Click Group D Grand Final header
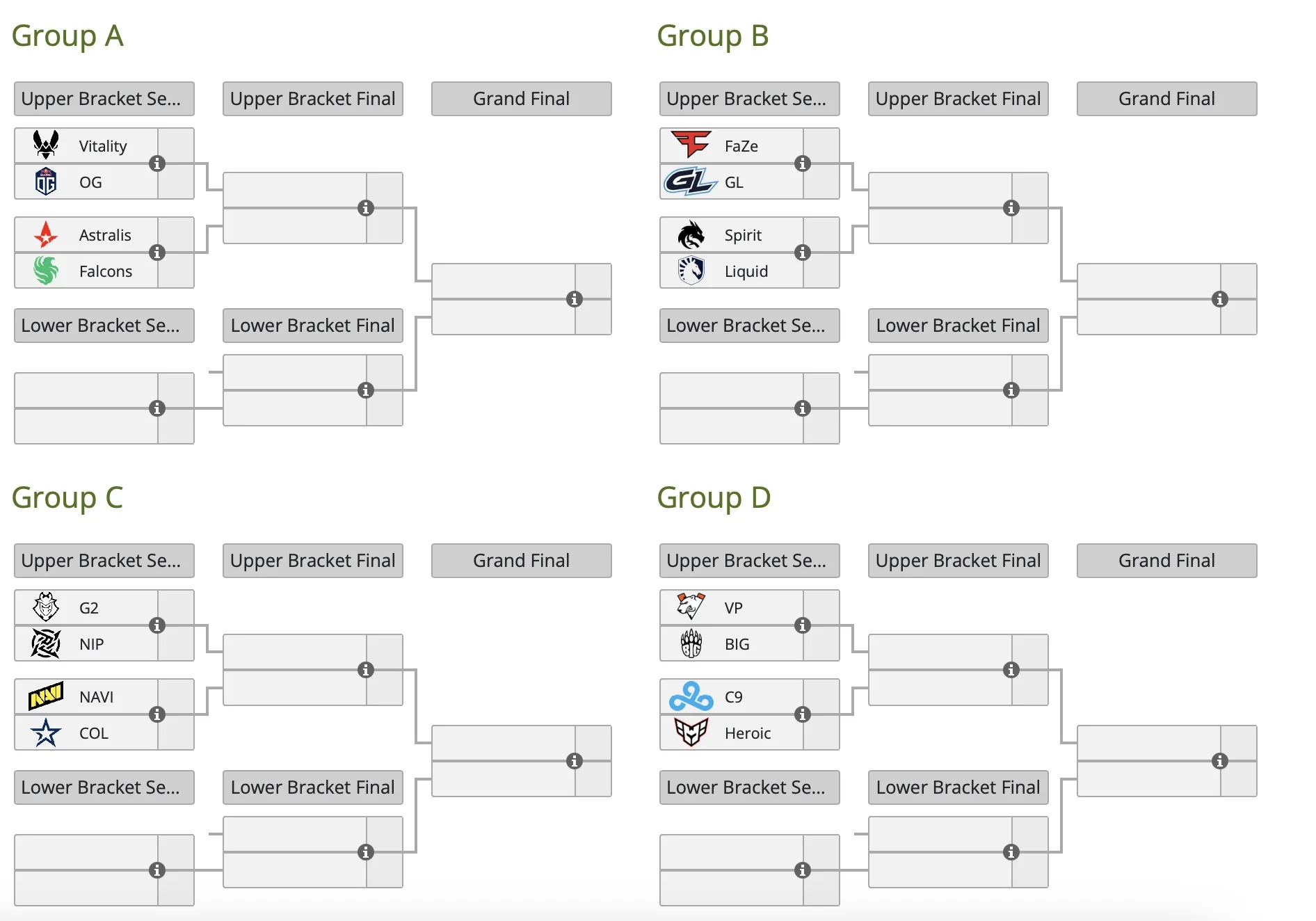The image size is (1316, 921). coord(1166,561)
